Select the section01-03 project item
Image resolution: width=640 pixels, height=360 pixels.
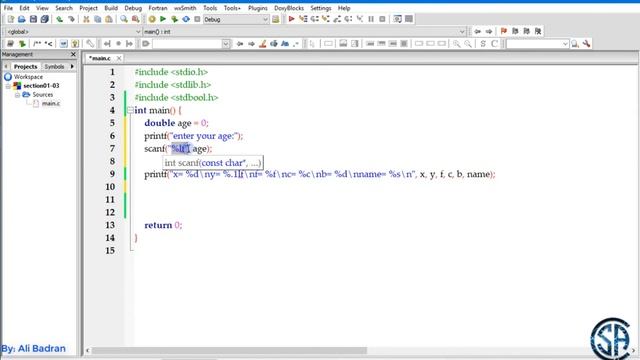point(41,86)
